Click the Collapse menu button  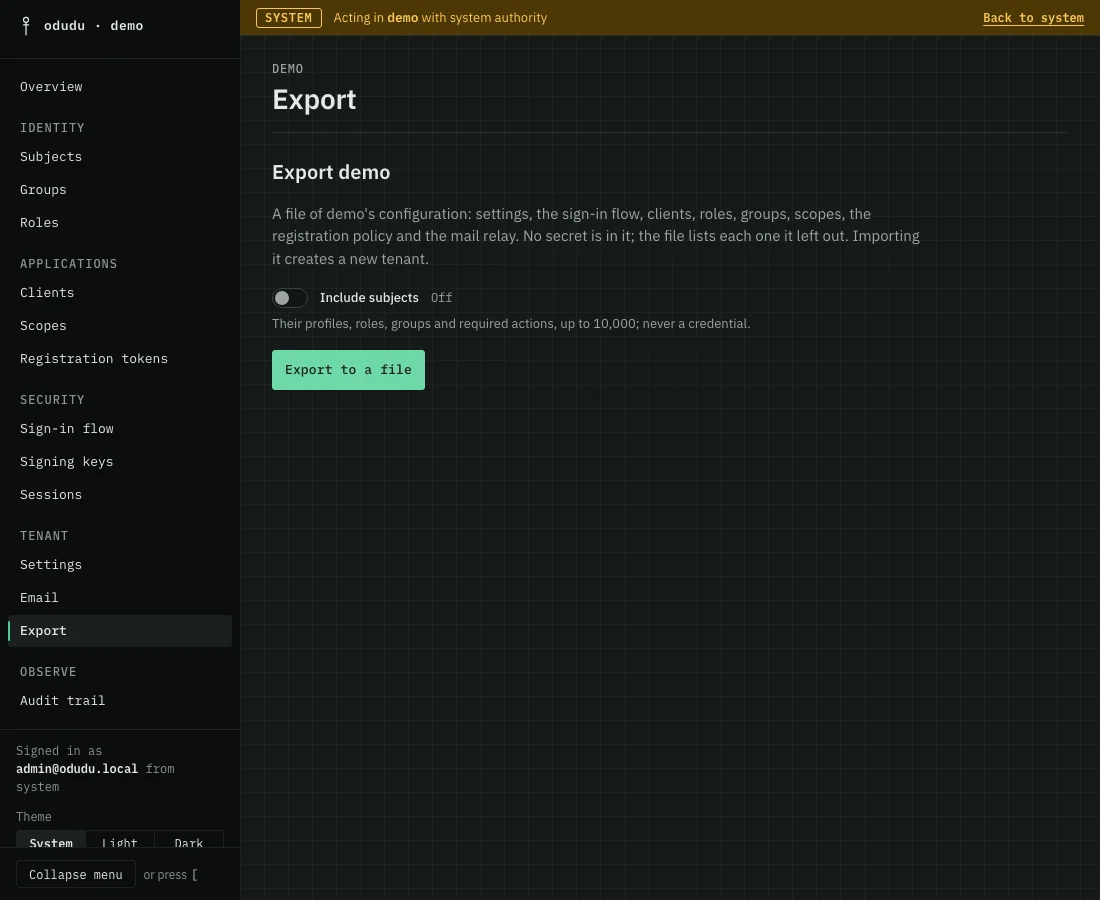tap(76, 875)
